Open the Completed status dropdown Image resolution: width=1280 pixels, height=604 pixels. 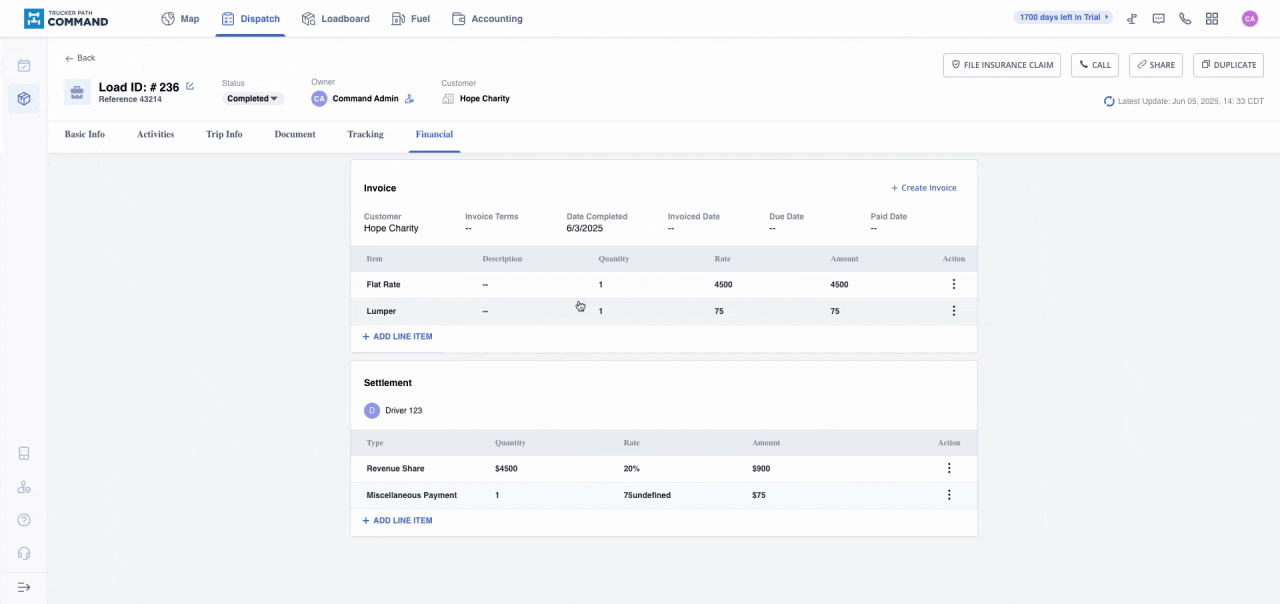click(253, 99)
